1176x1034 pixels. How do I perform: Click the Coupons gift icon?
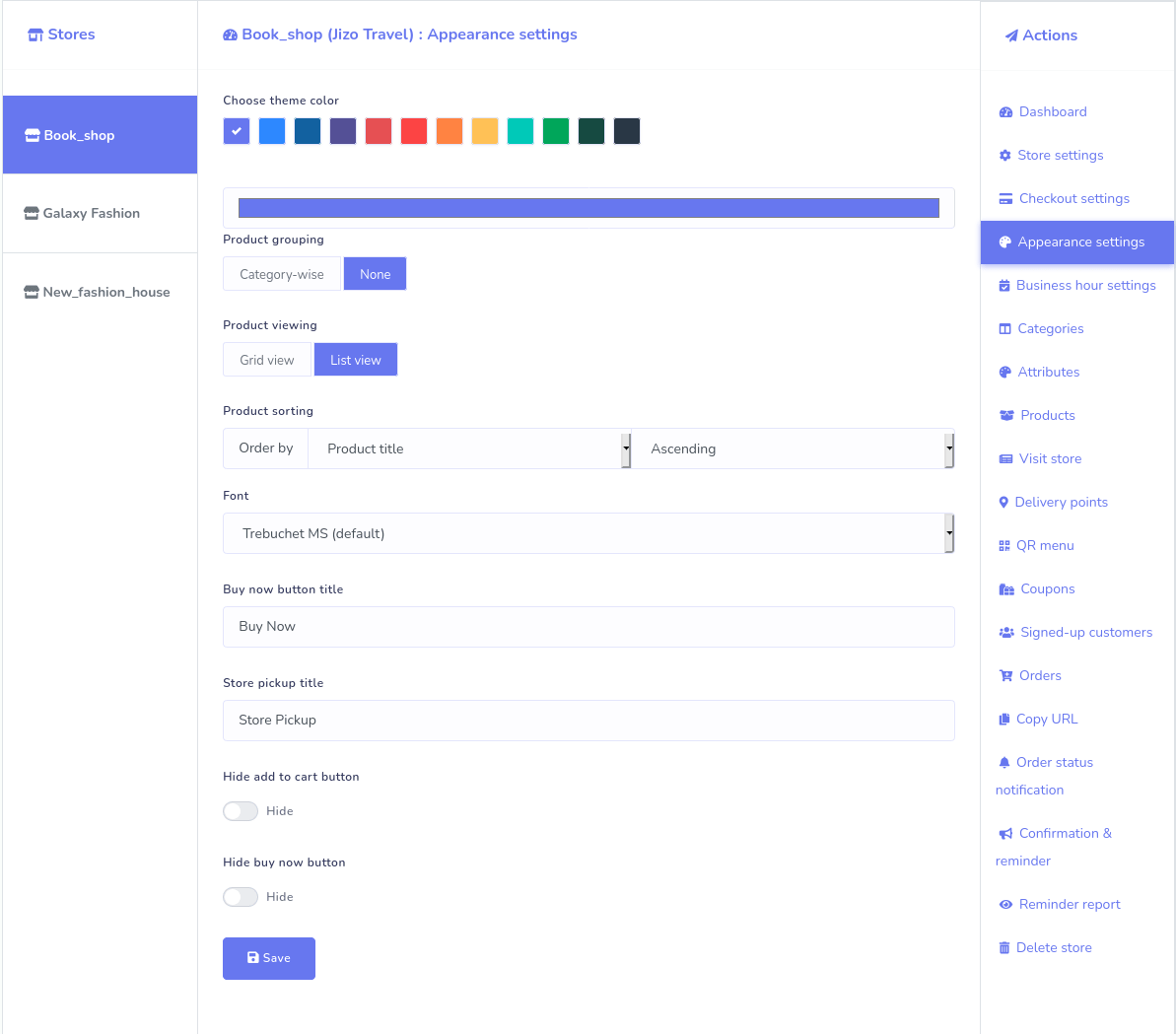point(1006,589)
